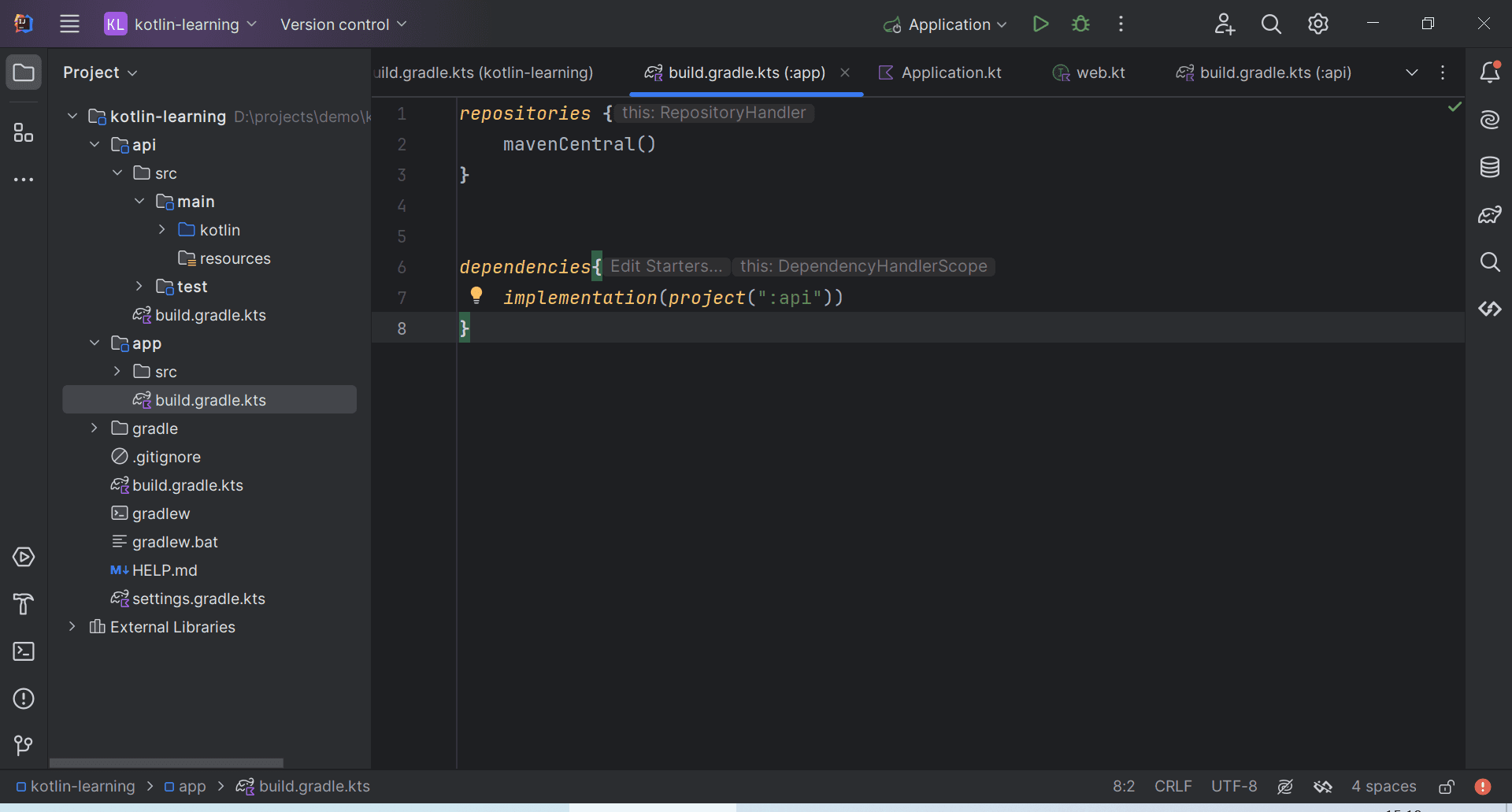Change the CRLF line separator
1512x812 pixels.
click(x=1173, y=786)
